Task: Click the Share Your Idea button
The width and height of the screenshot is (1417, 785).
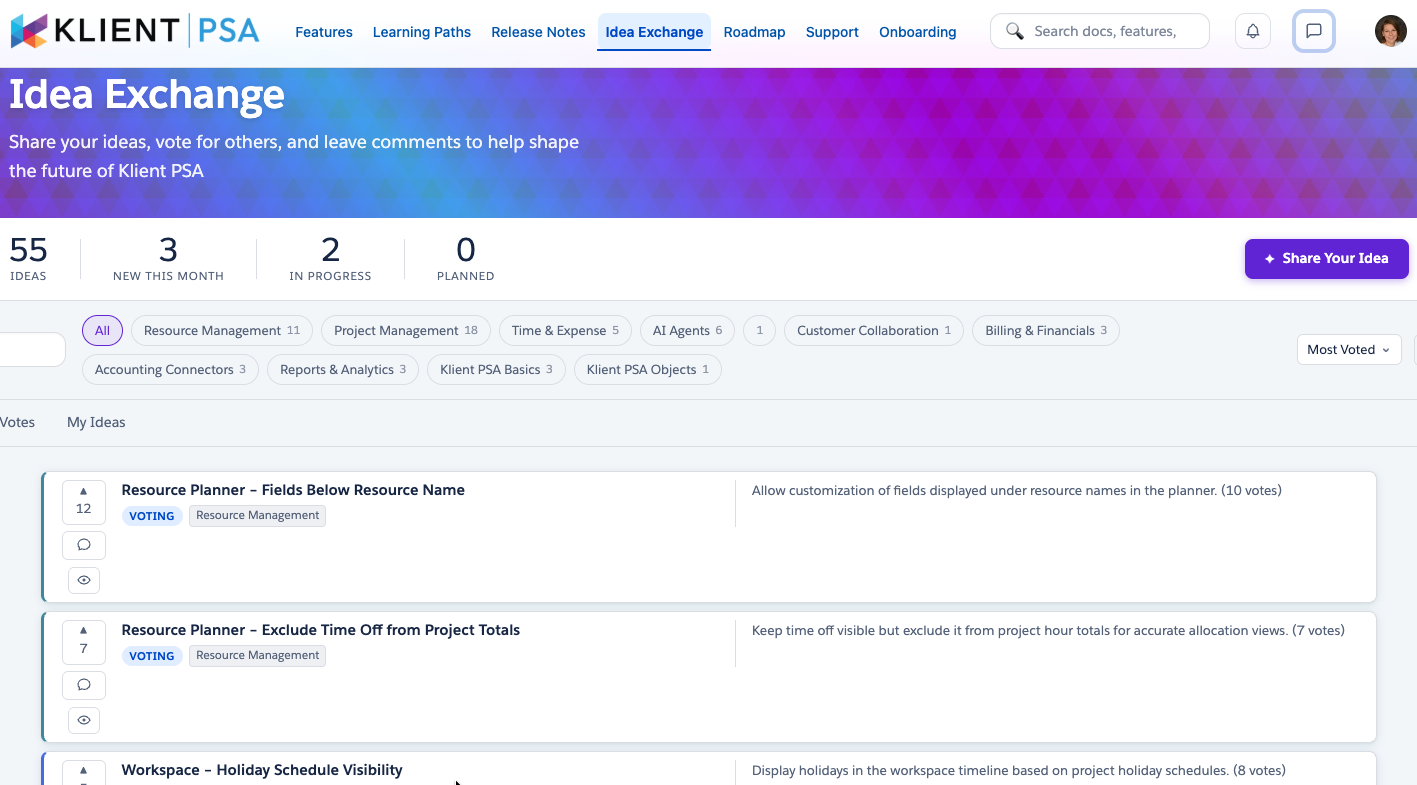Action: (x=1326, y=258)
